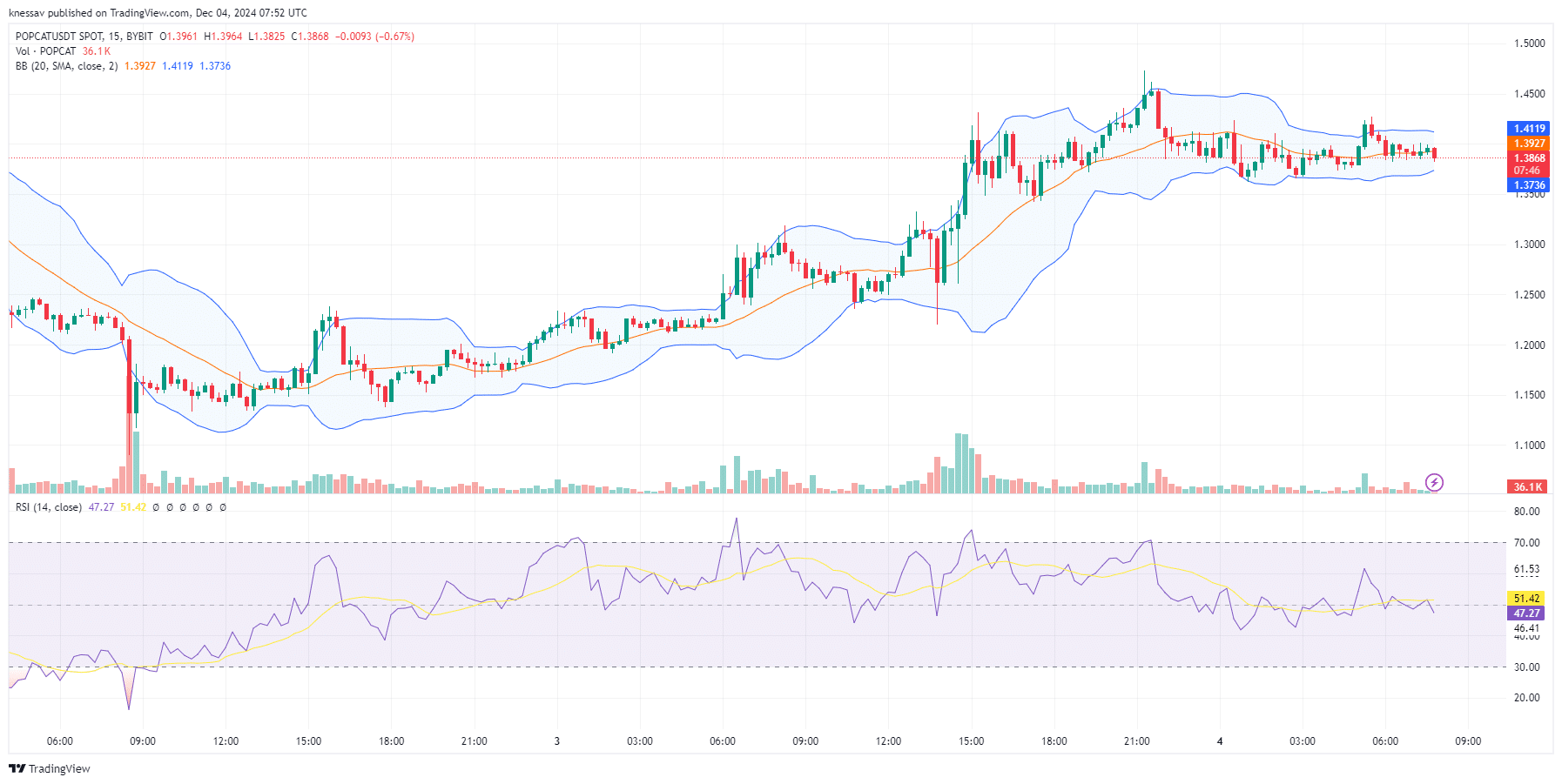This screenshot has width=1562, height=784.
Task: Click the RSI (14, close) indicator label
Action: 49,507
